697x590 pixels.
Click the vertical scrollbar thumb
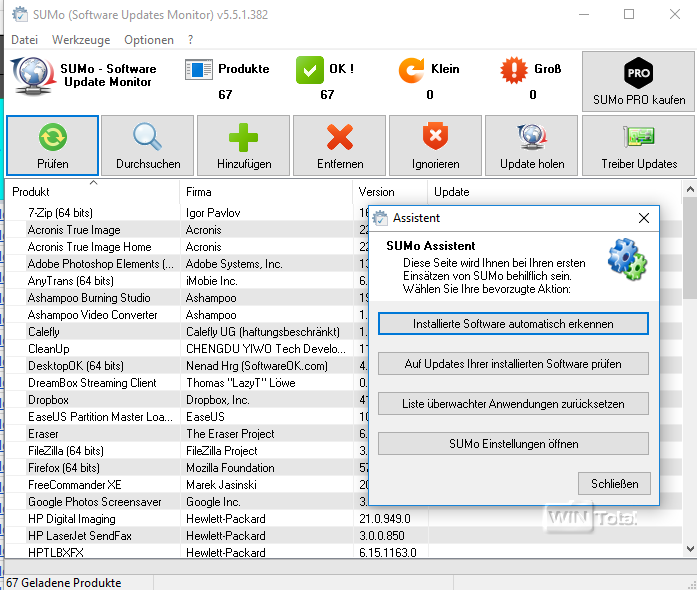tap(690, 248)
